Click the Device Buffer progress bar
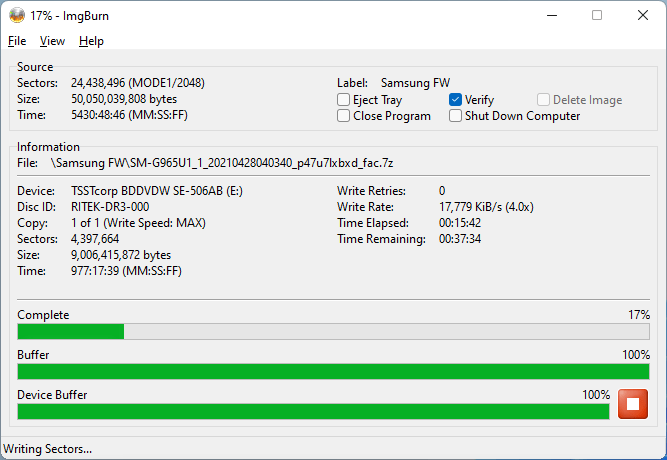Viewport: 667px width, 460px height. pos(313,411)
